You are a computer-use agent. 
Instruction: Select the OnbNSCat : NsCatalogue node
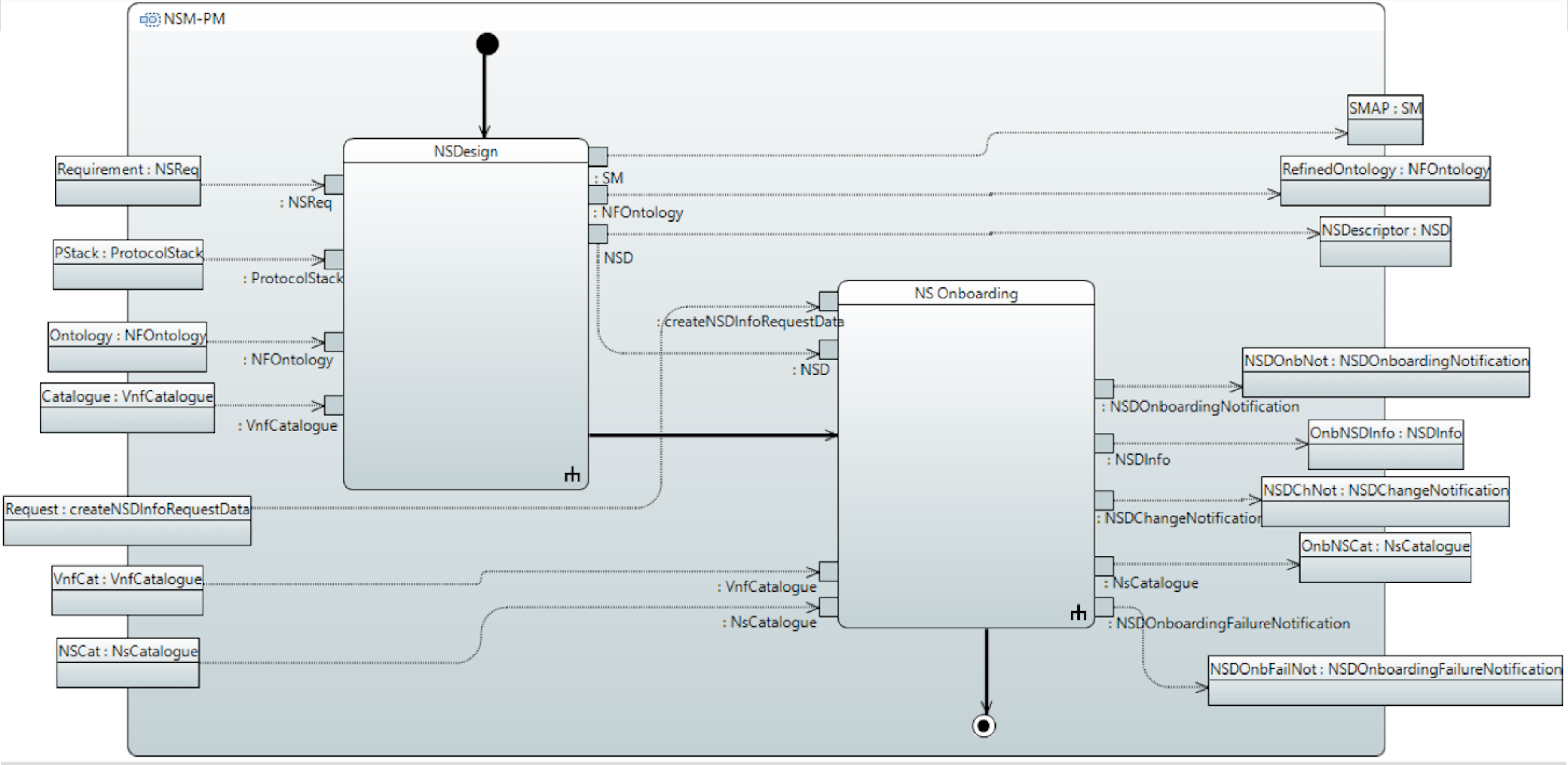point(1385,557)
